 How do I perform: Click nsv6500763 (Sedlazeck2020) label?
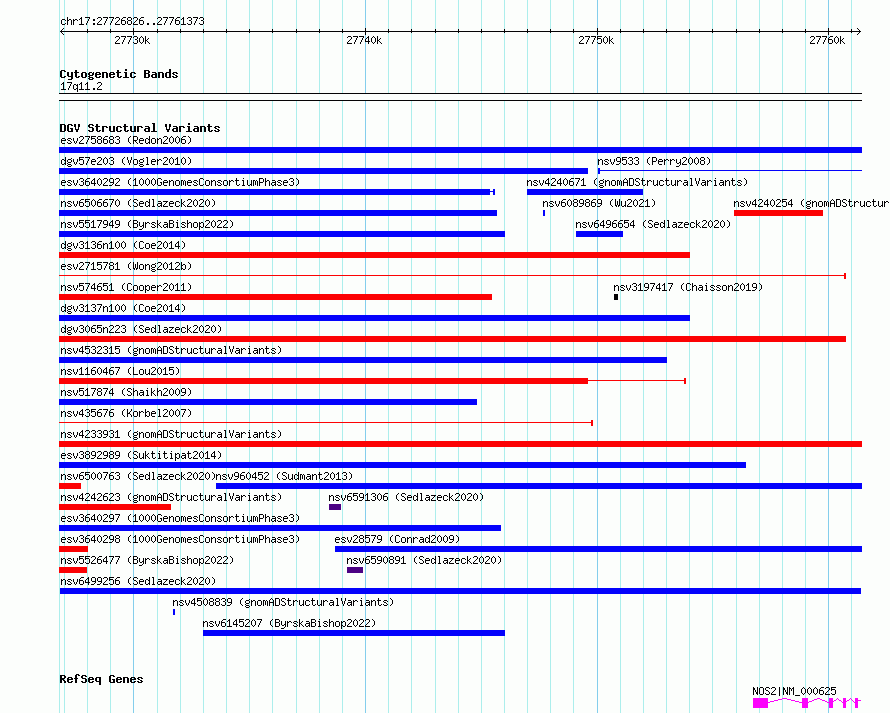[138, 476]
